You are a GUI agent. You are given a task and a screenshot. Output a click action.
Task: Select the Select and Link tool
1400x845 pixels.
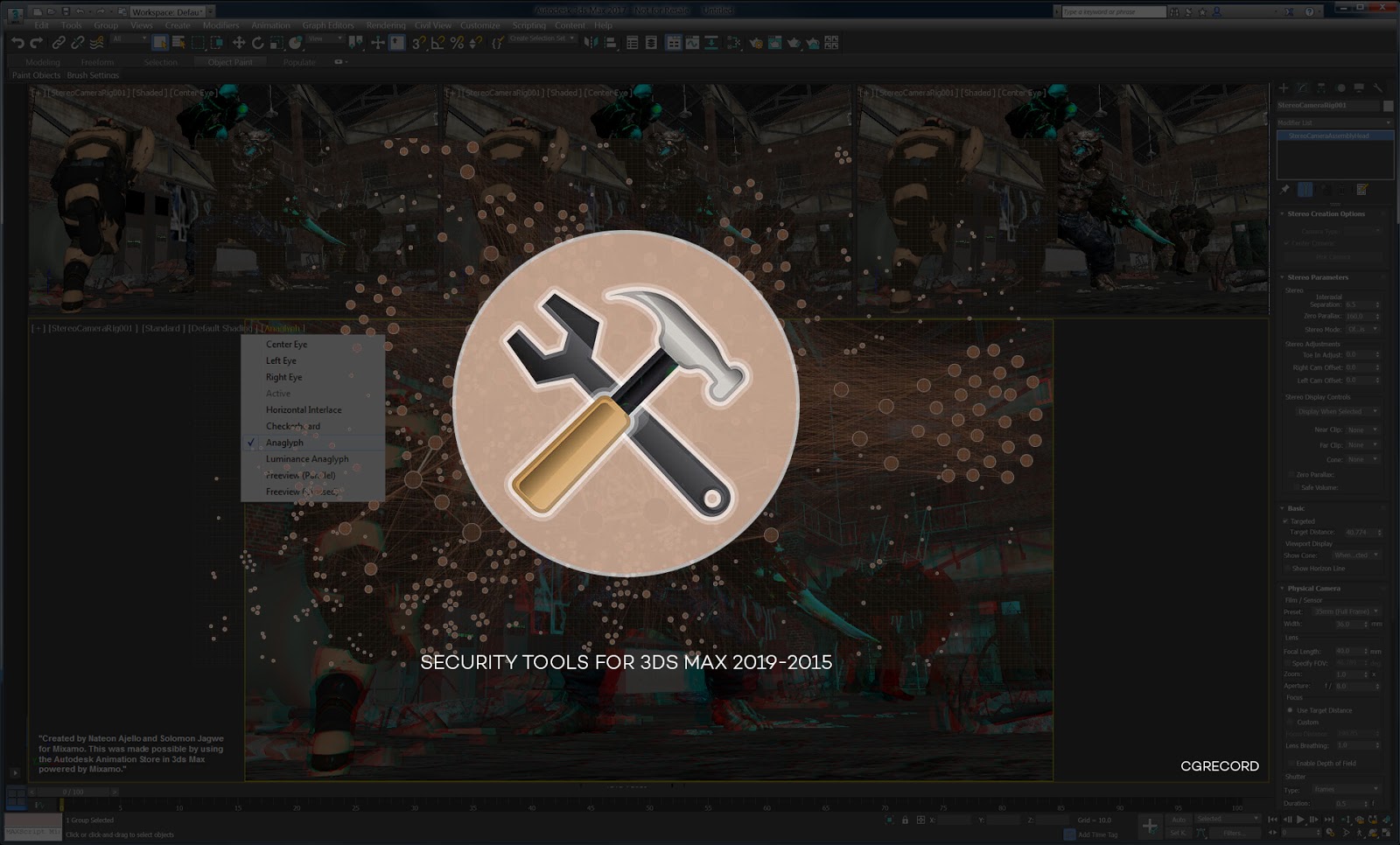pyautogui.click(x=59, y=42)
